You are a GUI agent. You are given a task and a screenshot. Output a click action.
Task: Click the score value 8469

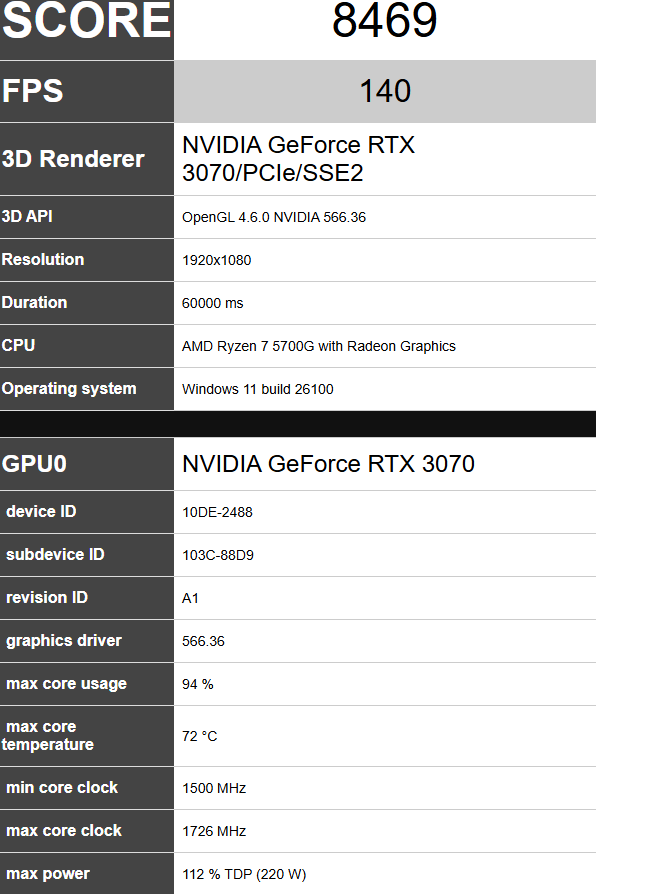[385, 22]
